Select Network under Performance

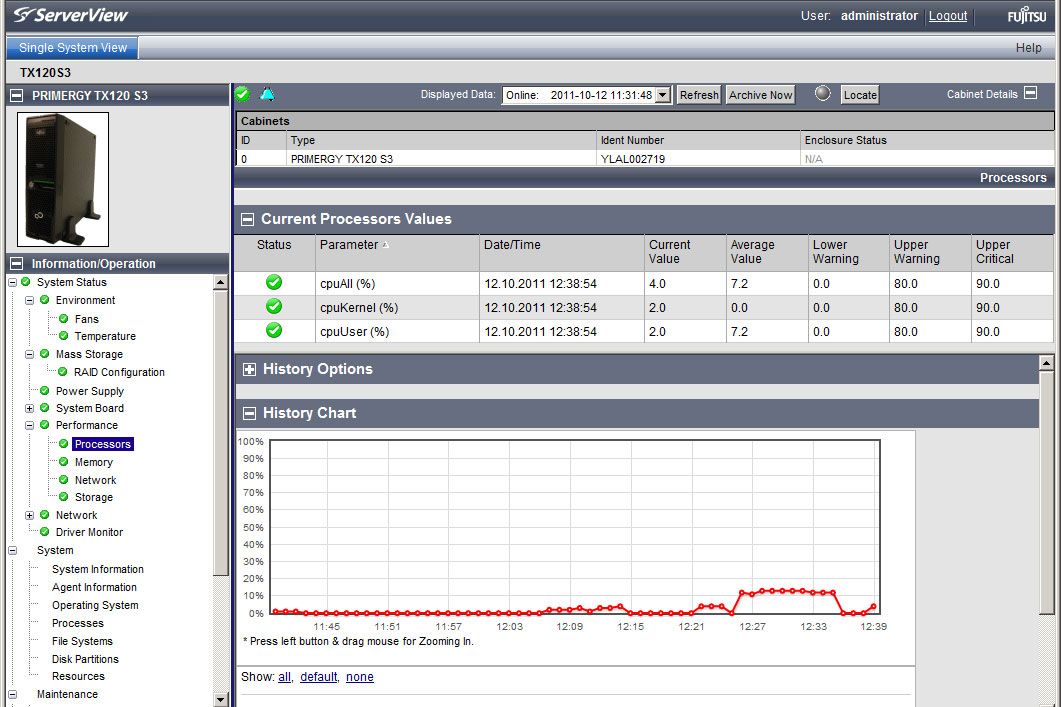pos(95,480)
